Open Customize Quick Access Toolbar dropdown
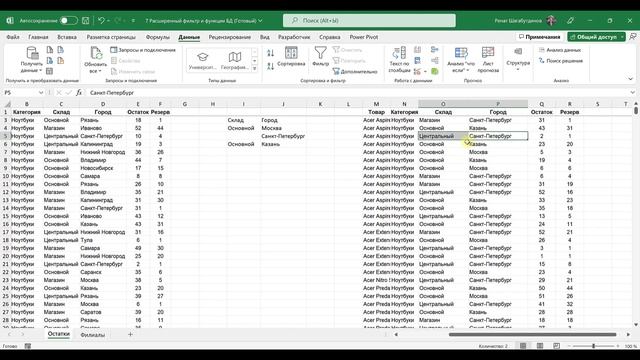This screenshot has height=360, width=640. coord(133,20)
